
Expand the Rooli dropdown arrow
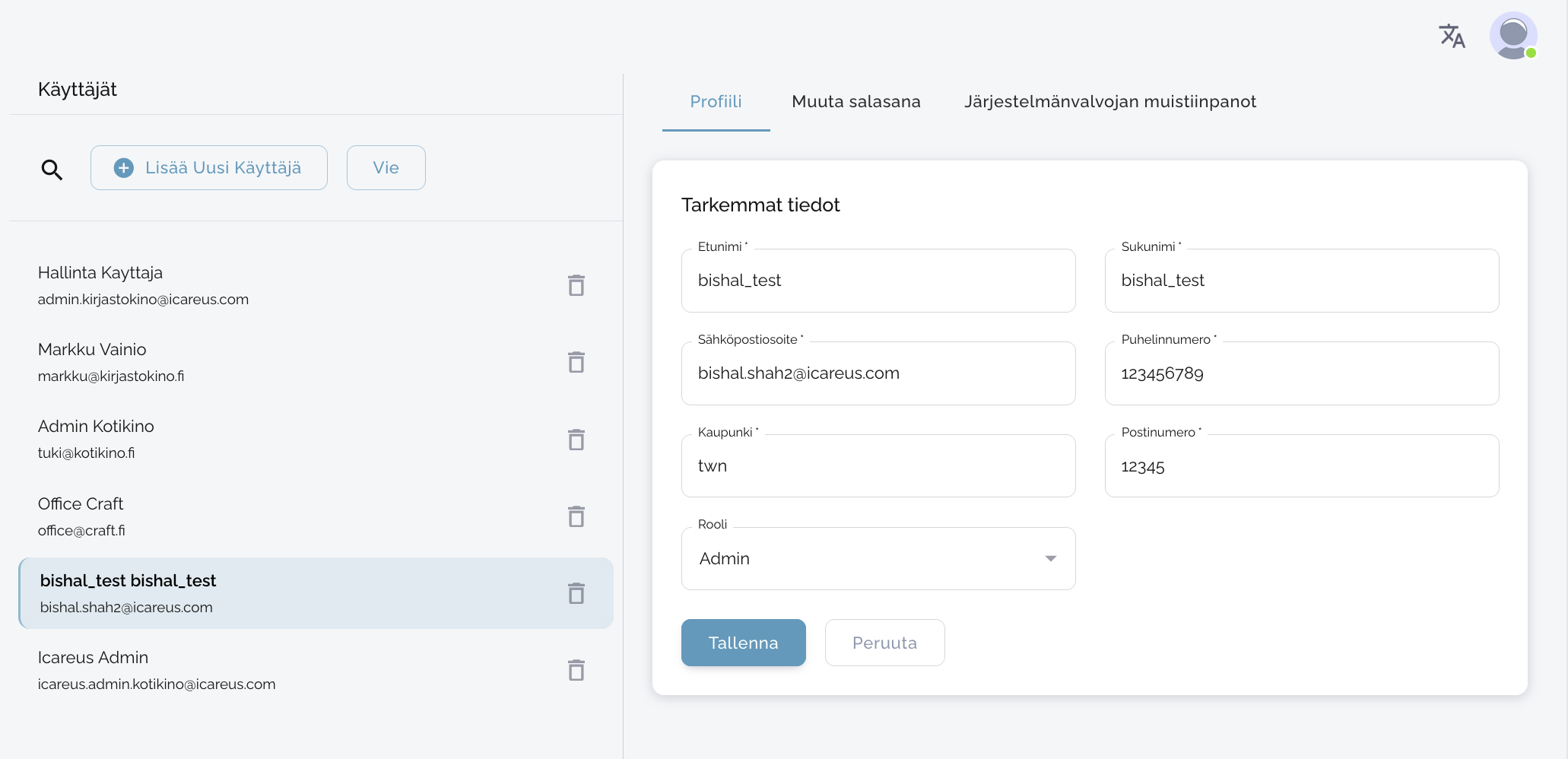[1050, 559]
